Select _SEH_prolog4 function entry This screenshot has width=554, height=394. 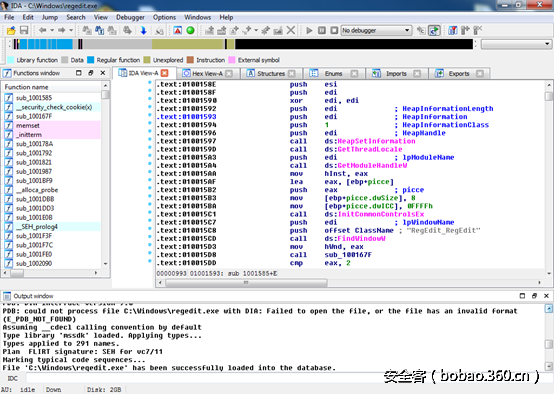[37, 227]
